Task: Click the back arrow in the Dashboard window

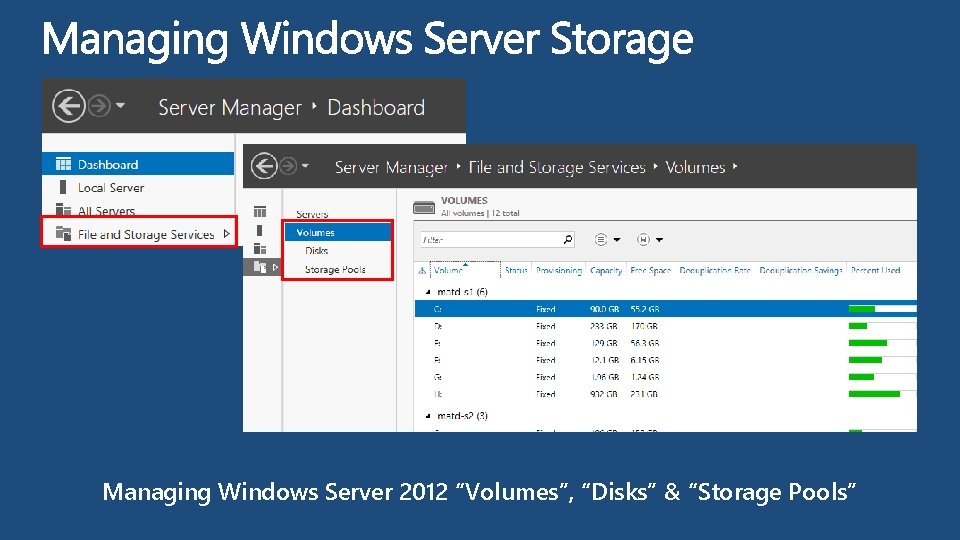Action: click(69, 106)
